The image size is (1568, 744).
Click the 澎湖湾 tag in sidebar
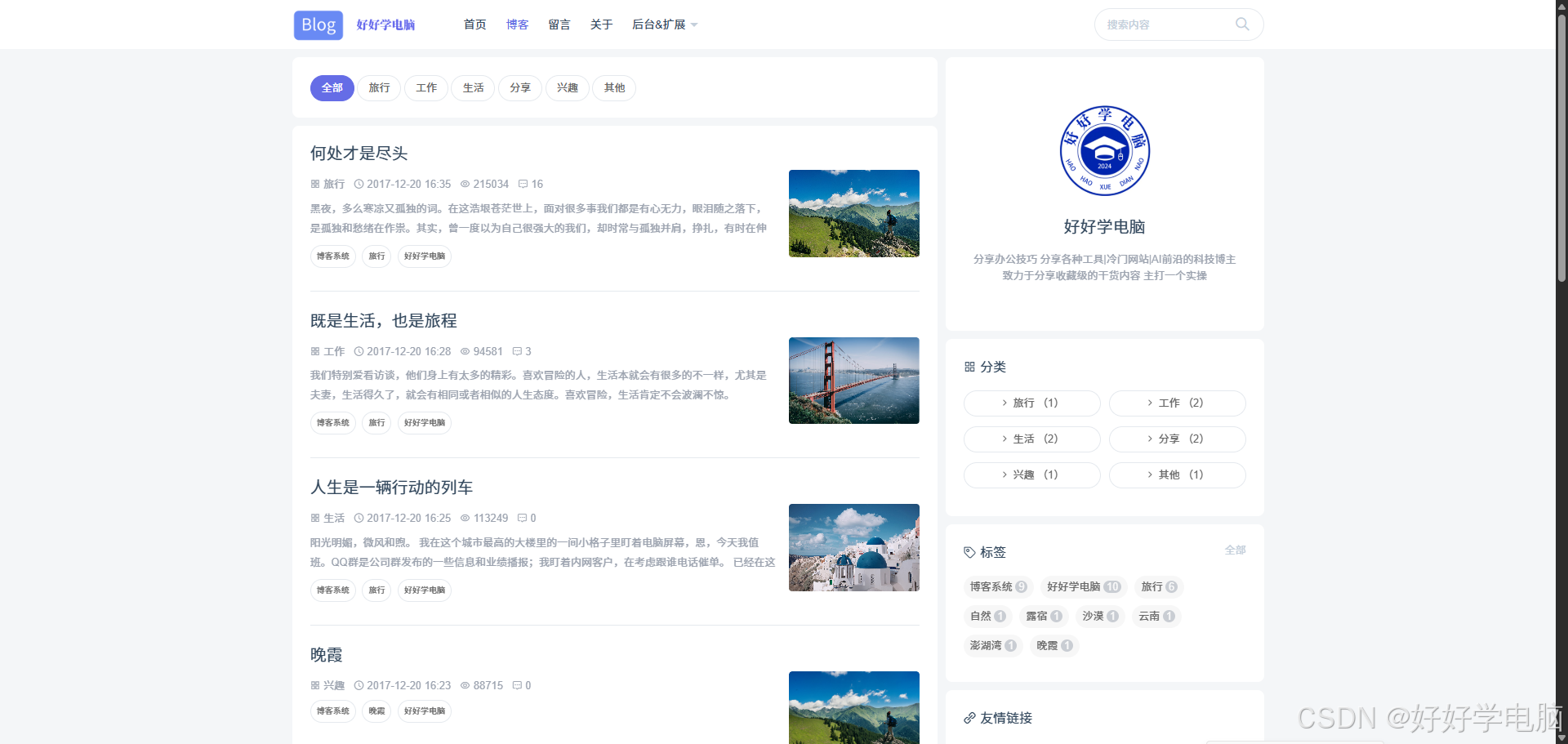(993, 646)
